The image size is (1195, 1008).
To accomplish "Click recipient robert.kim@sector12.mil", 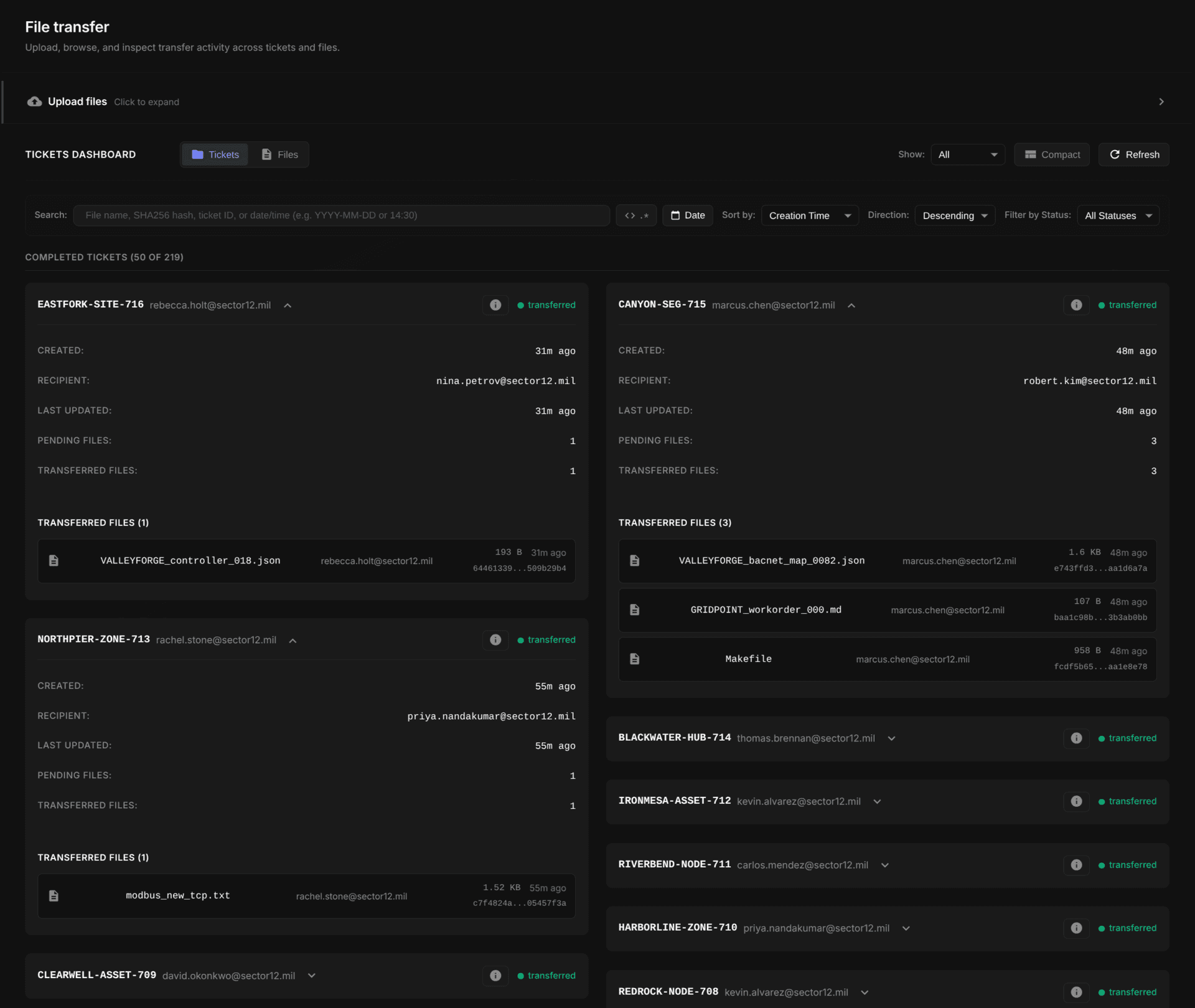I will click(1090, 381).
